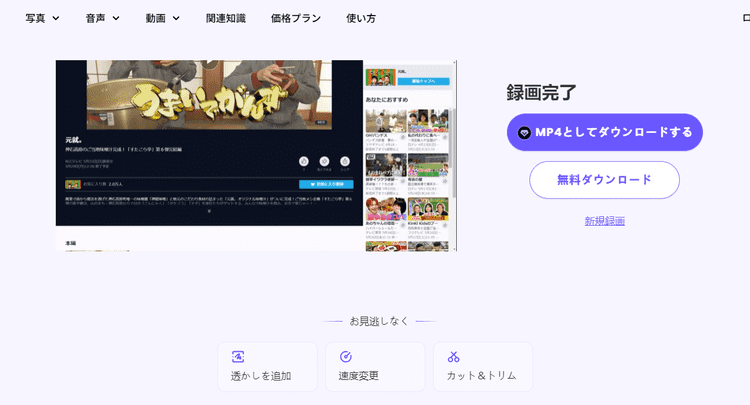This screenshot has width=750, height=405.
Task: Open 価格プラン menu item
Action: coord(296,18)
